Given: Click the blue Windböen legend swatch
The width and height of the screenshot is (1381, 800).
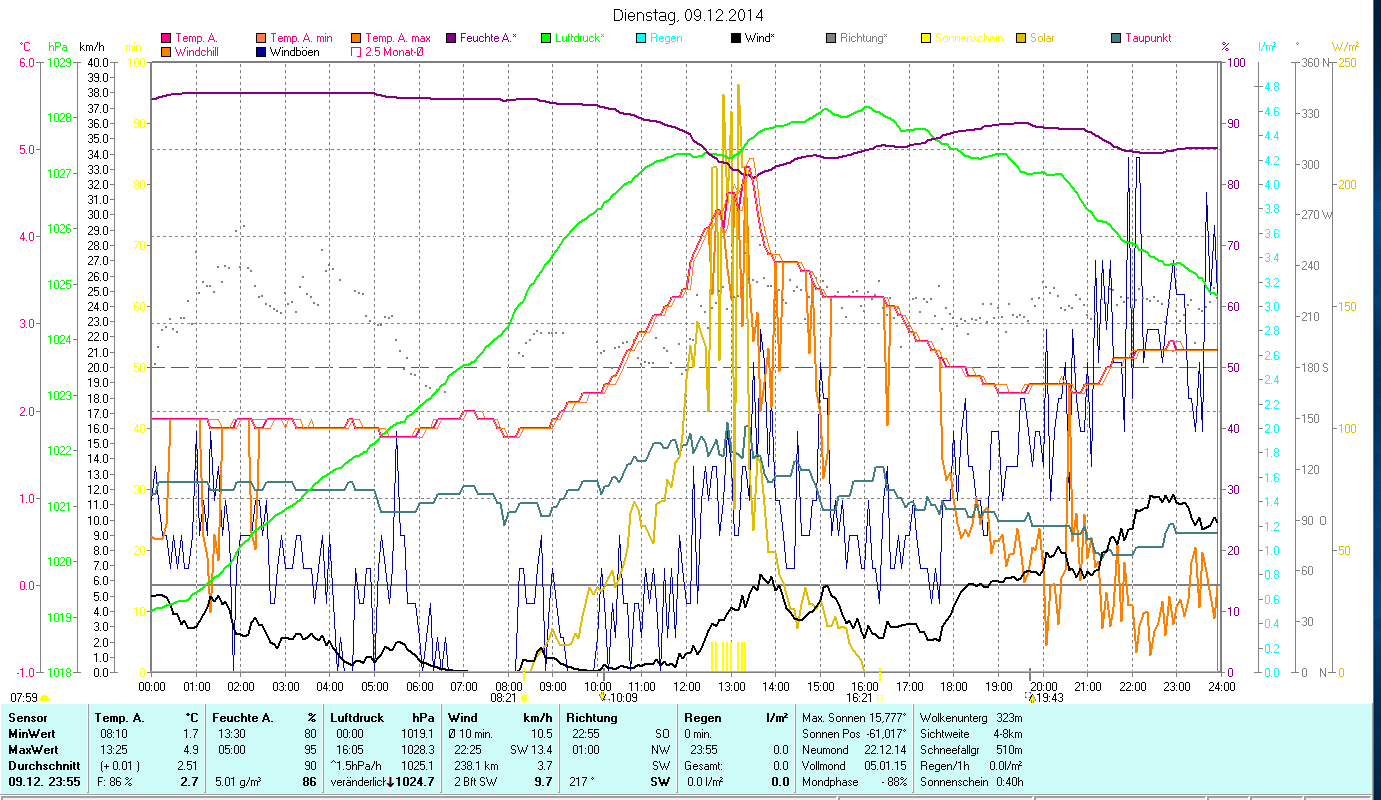Looking at the screenshot, I should pyautogui.click(x=261, y=52).
